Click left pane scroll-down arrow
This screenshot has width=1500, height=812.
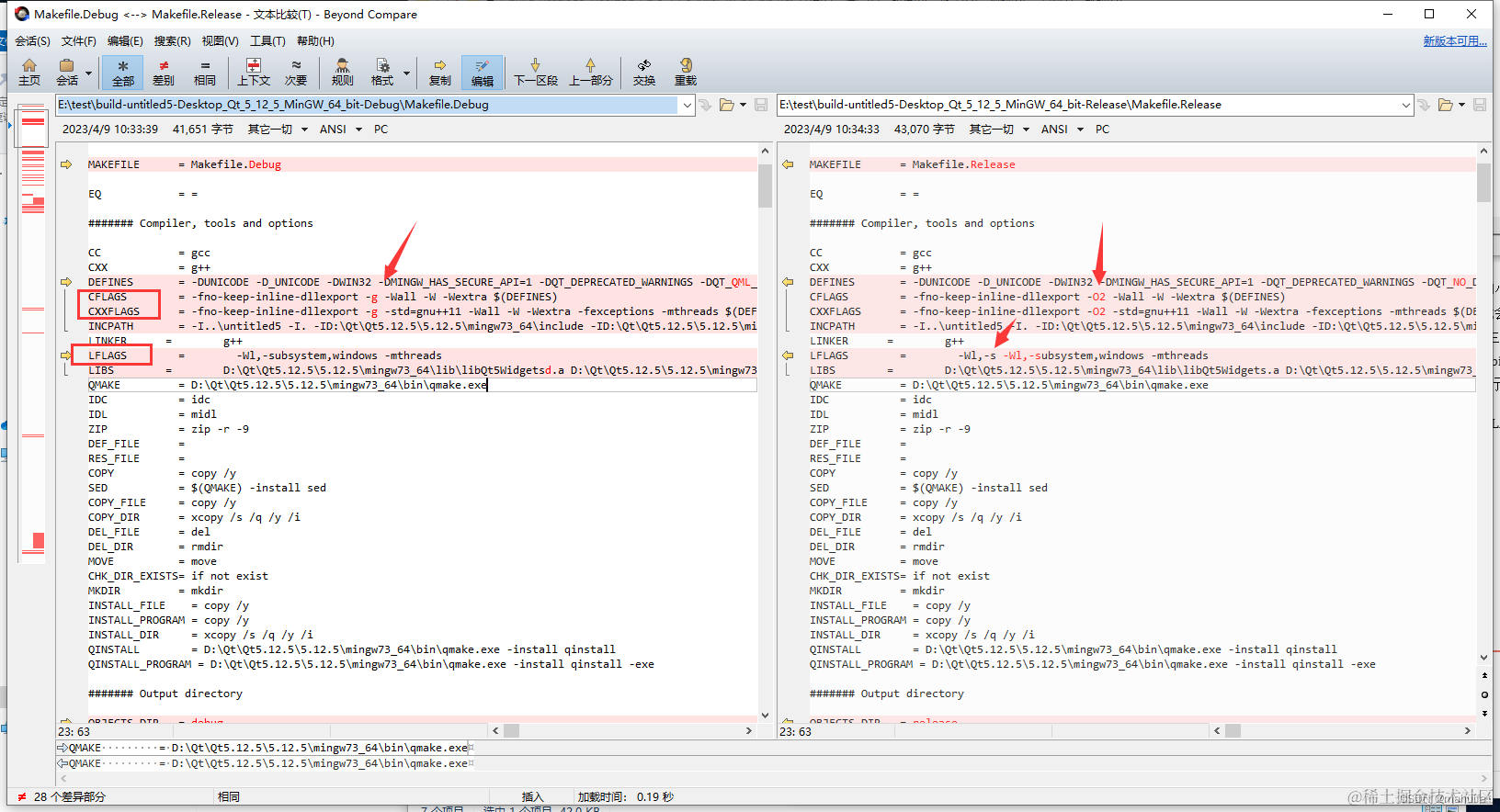point(765,716)
